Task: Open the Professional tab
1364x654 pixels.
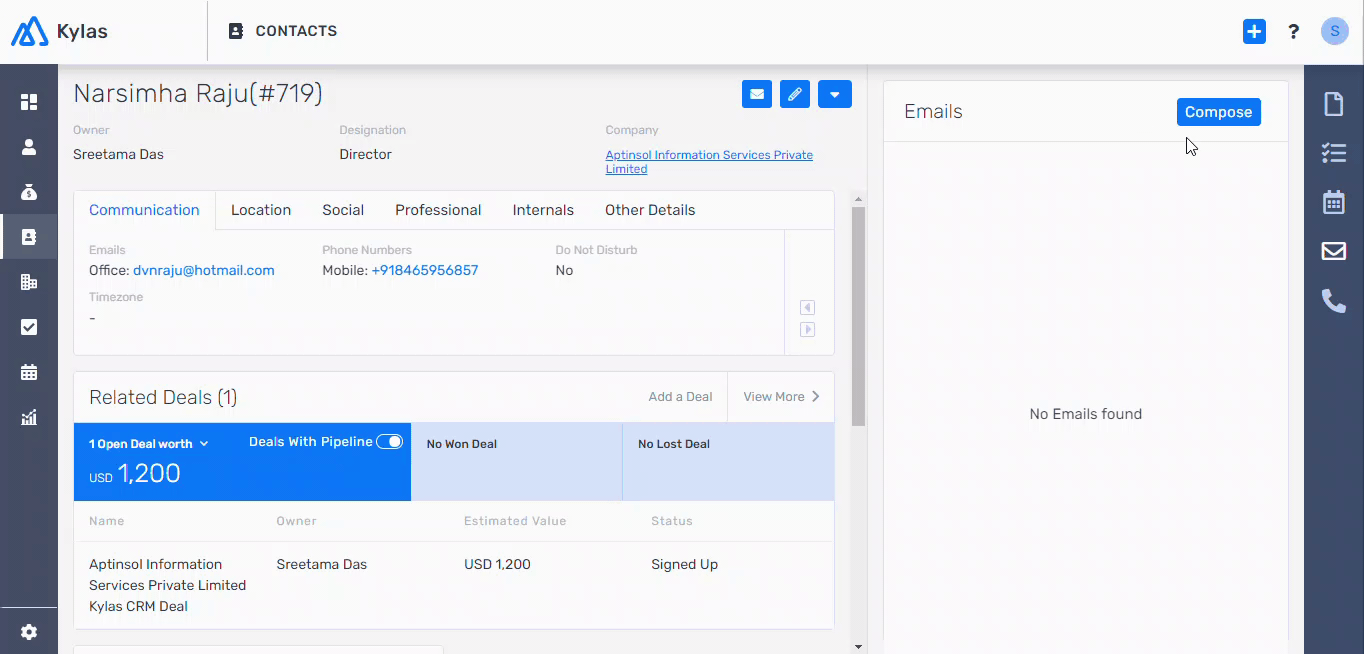Action: [x=438, y=210]
